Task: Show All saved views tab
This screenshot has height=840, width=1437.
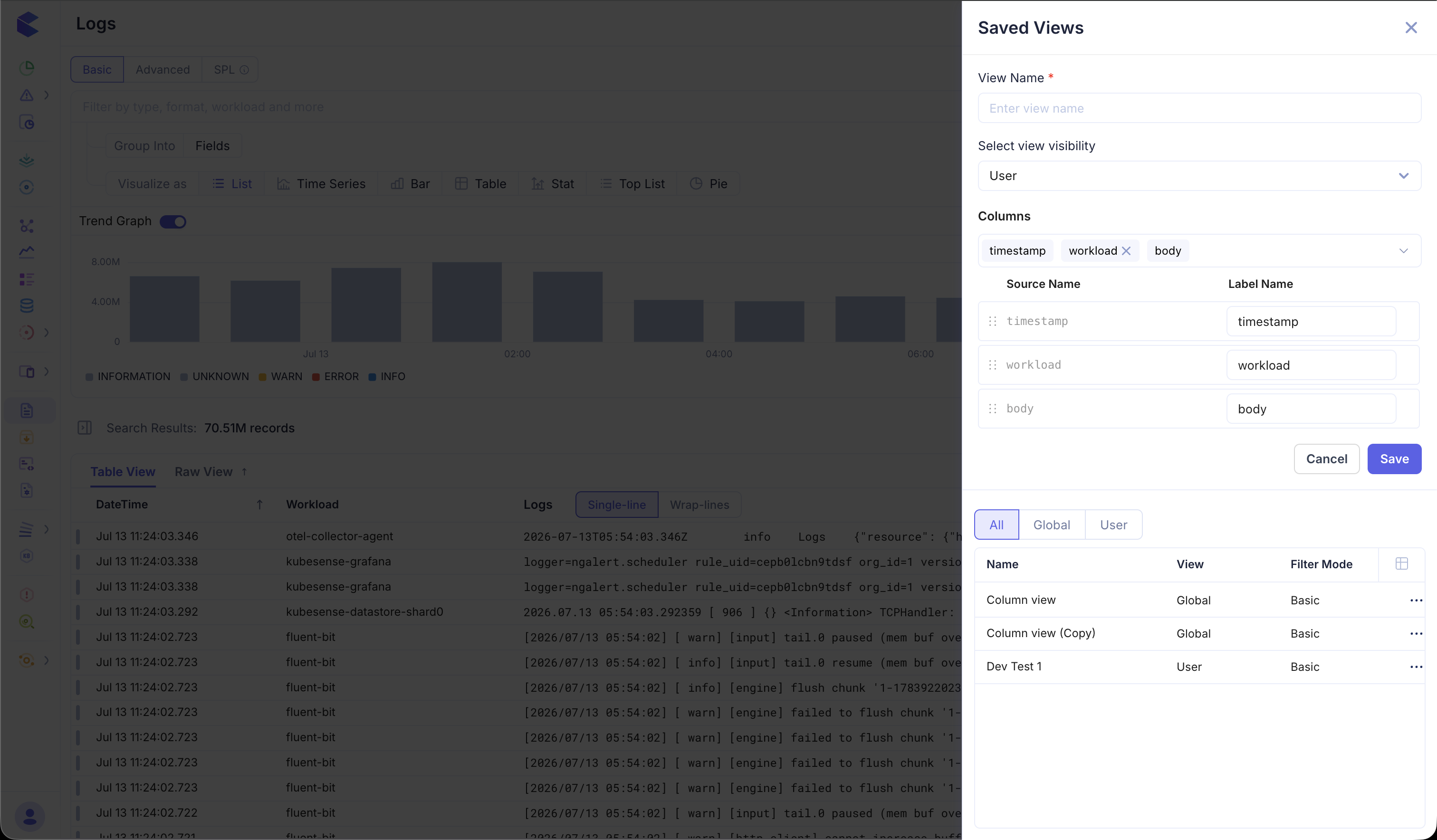Action: 996,525
